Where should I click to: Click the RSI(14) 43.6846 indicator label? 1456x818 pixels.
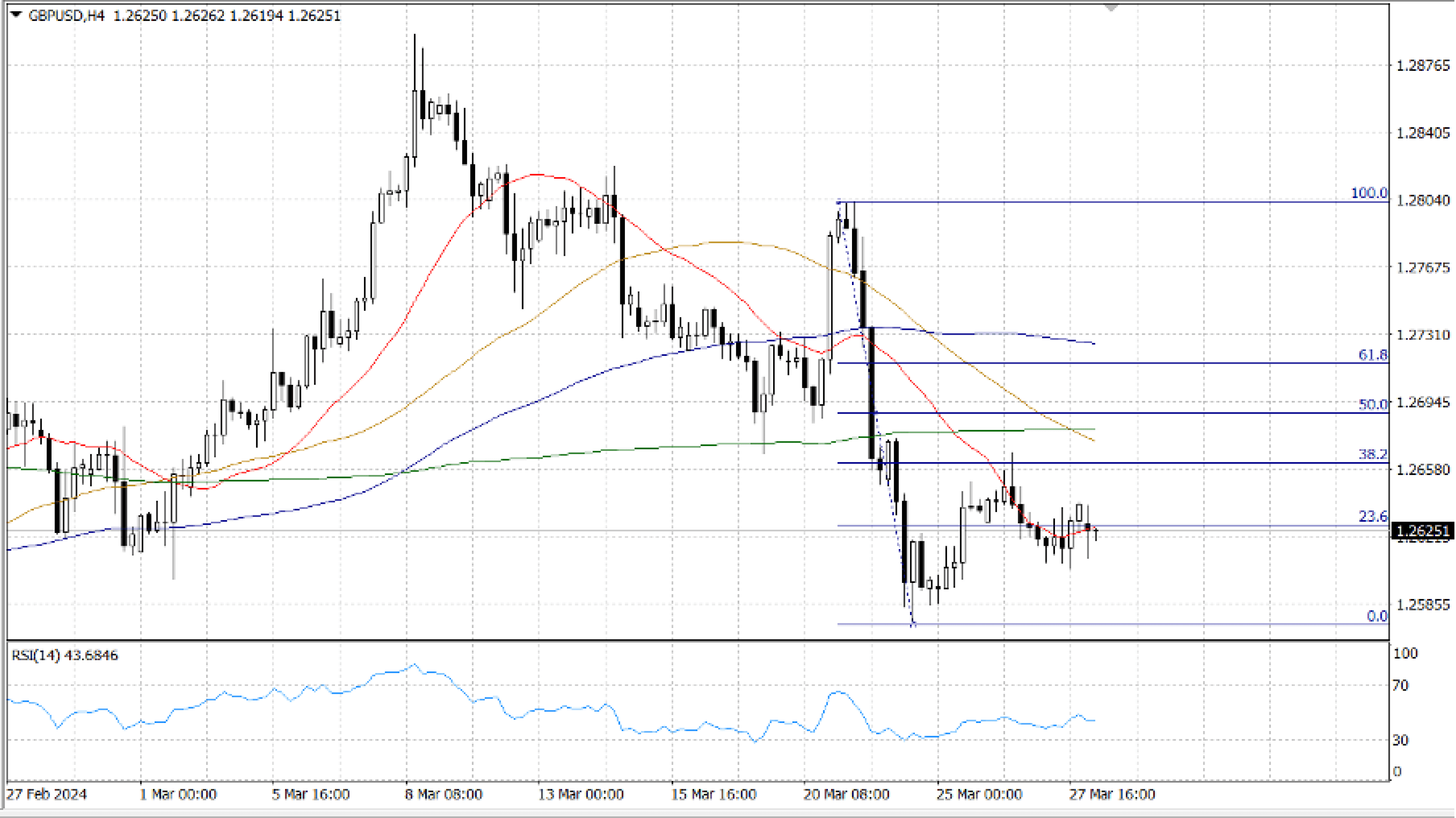65,655
